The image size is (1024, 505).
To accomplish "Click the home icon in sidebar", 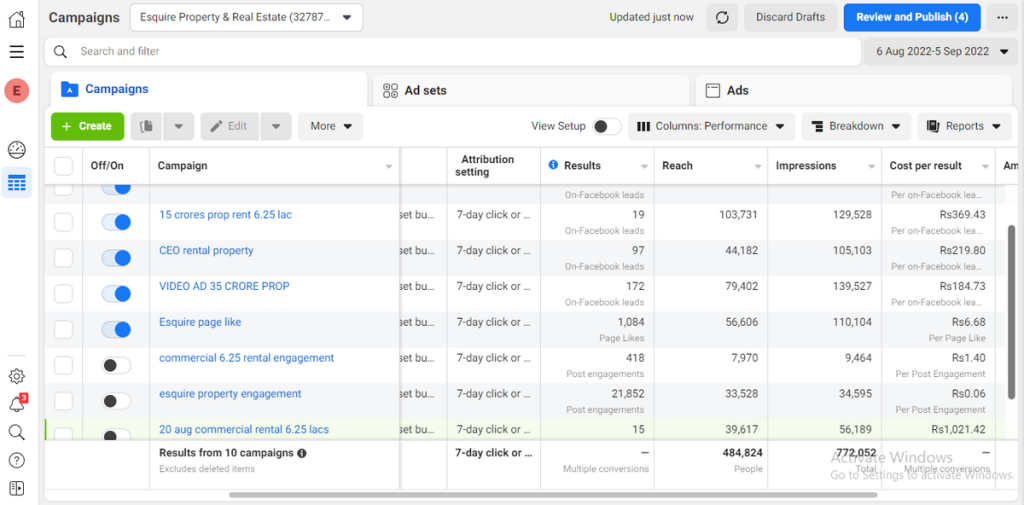I will (16, 19).
